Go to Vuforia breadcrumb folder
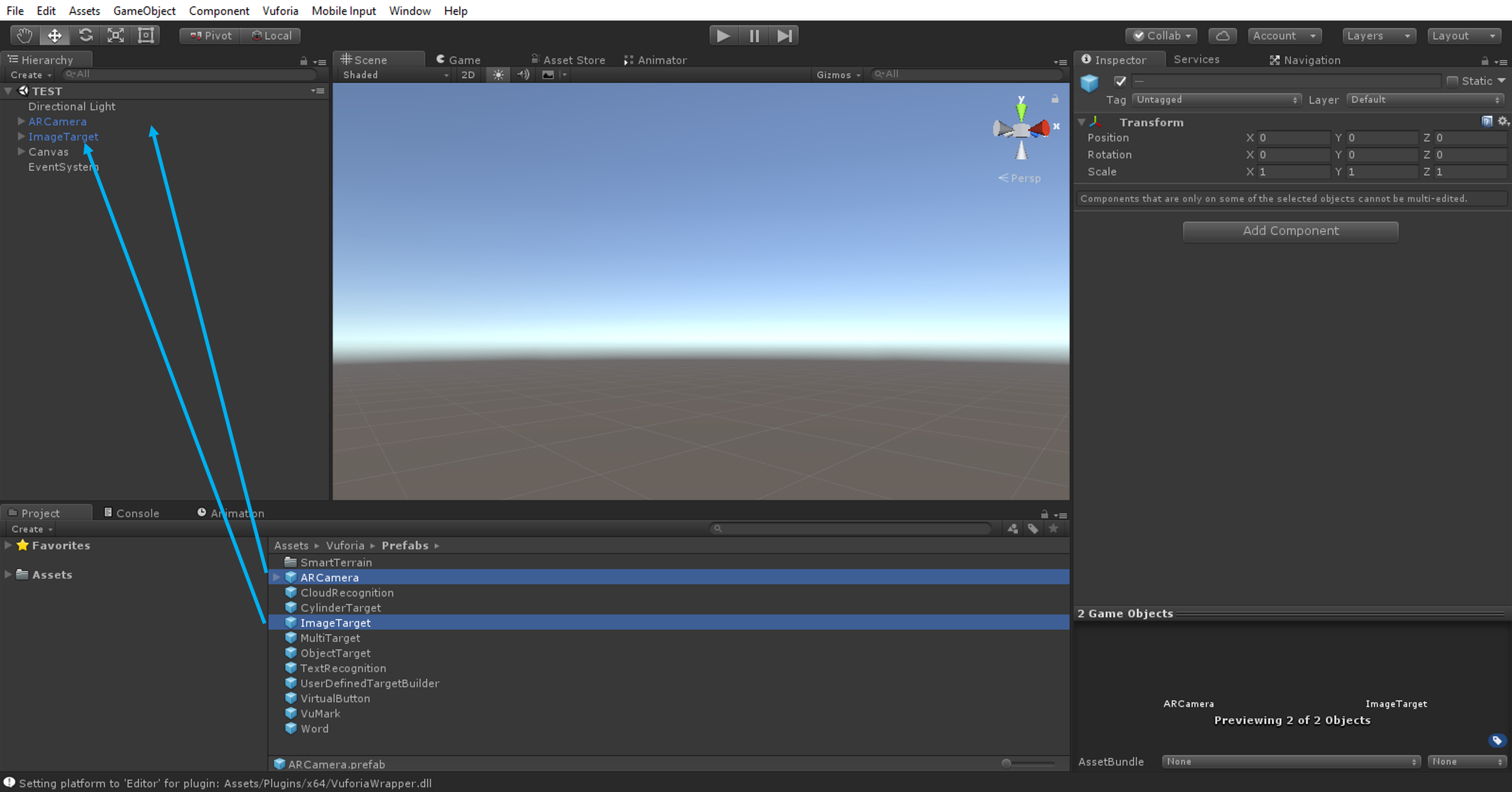Viewport: 1512px width, 792px height. click(345, 545)
